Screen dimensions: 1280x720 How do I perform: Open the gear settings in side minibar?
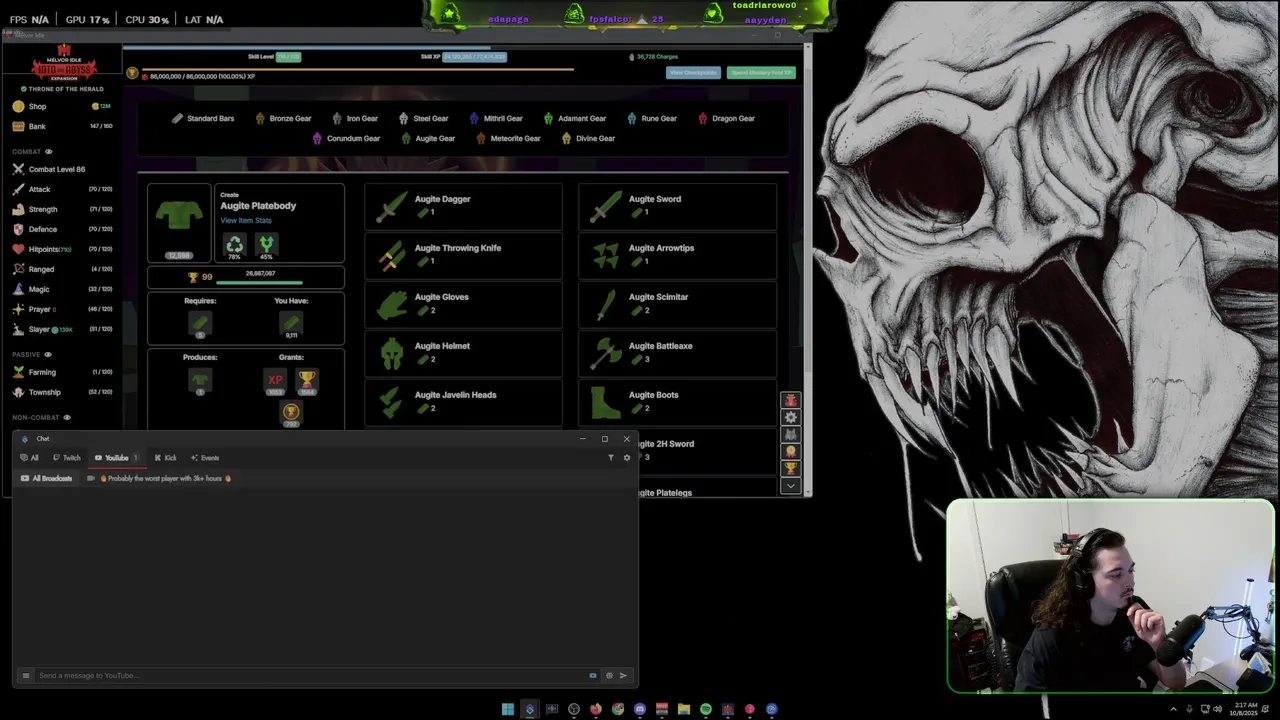[x=791, y=417]
